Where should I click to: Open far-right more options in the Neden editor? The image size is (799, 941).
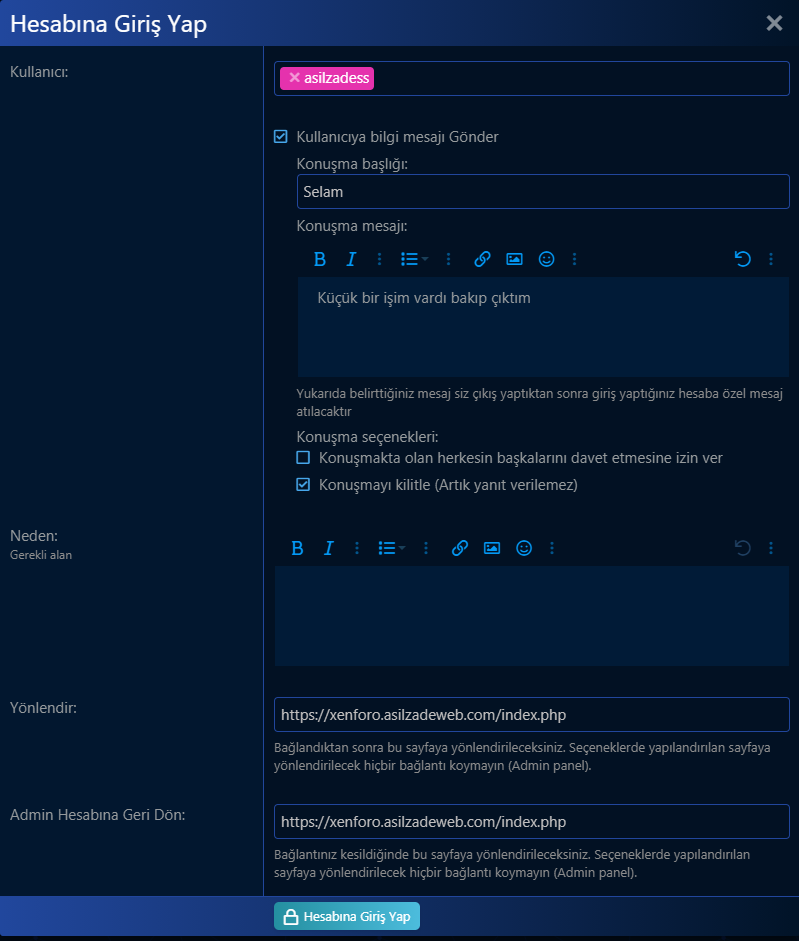click(x=771, y=548)
